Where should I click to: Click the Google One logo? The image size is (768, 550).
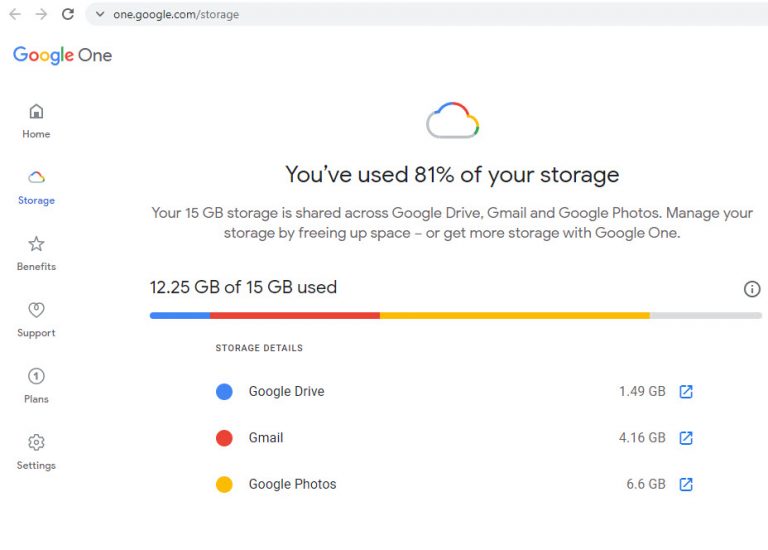coord(62,56)
